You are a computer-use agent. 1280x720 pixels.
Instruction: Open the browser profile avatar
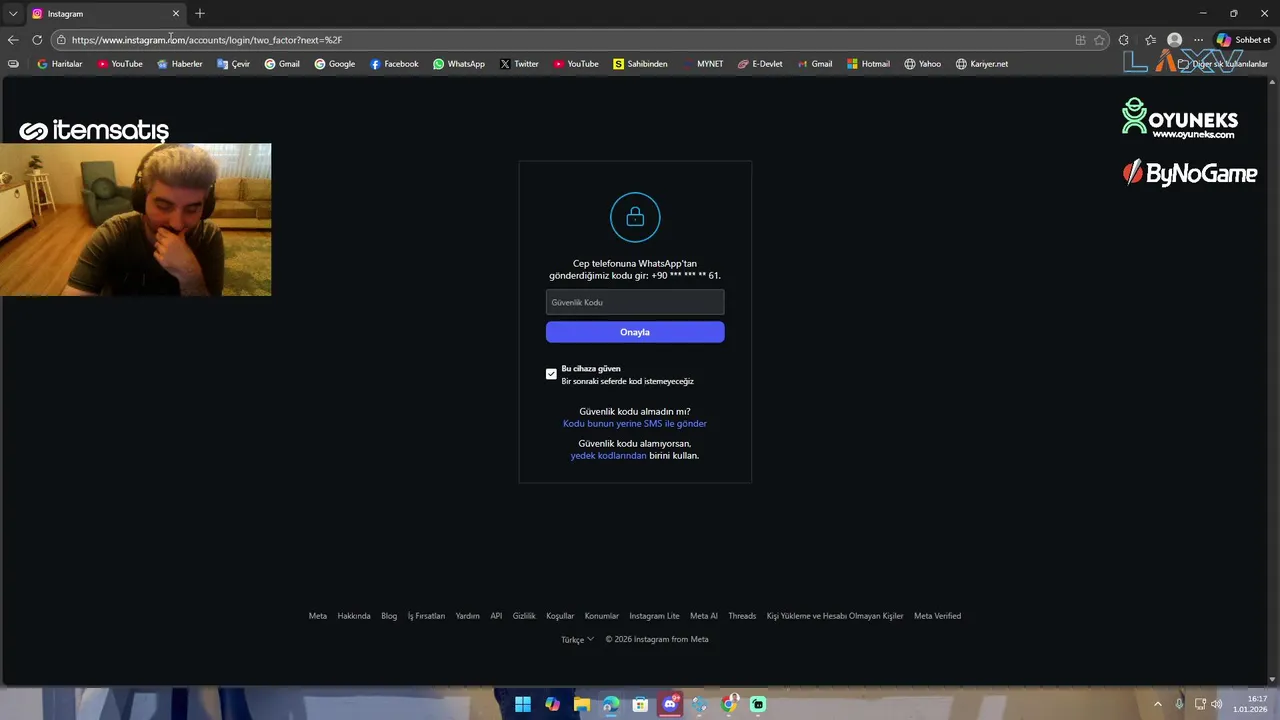[1174, 40]
